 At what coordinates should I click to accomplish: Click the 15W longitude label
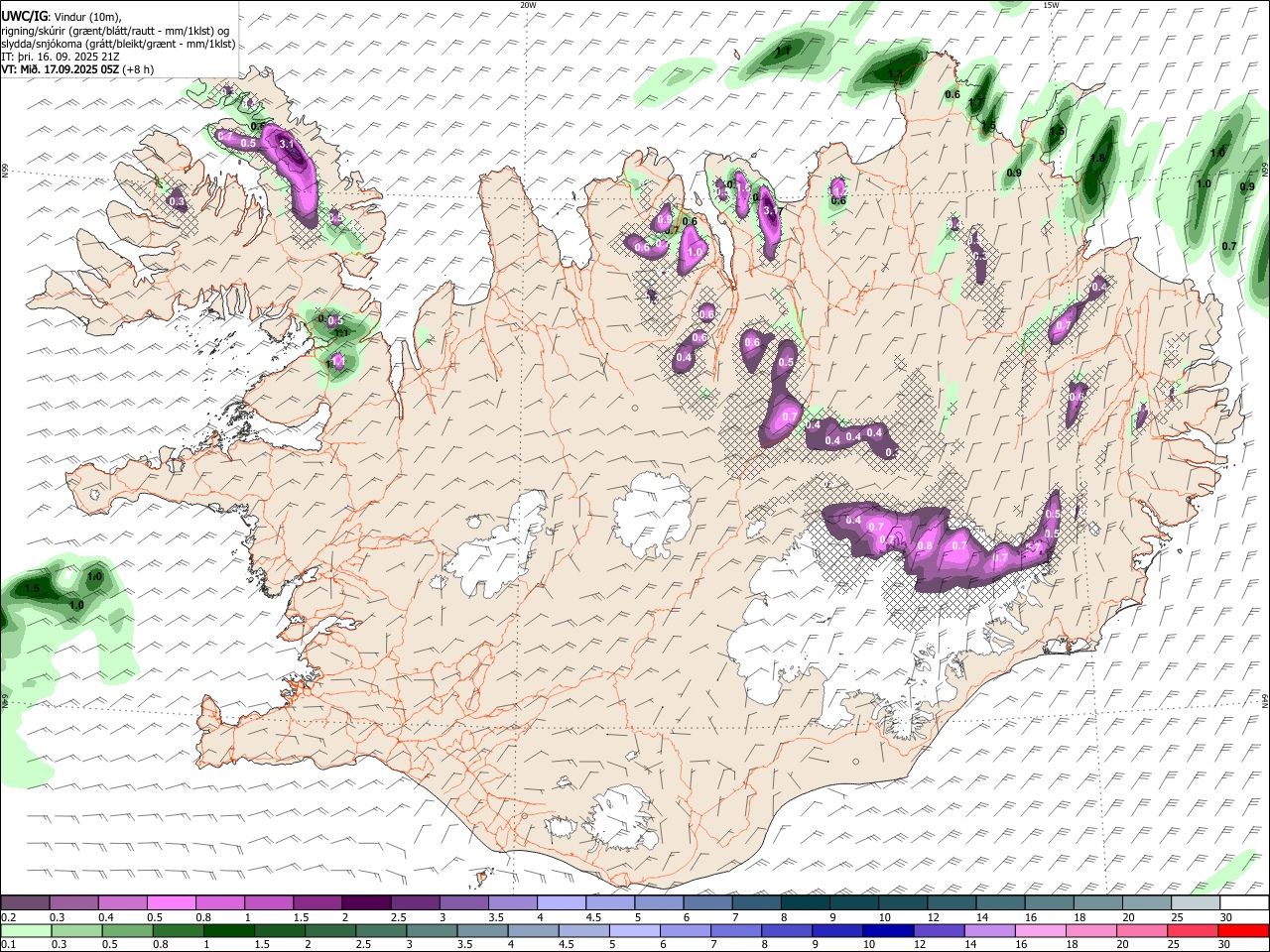[1051, 5]
